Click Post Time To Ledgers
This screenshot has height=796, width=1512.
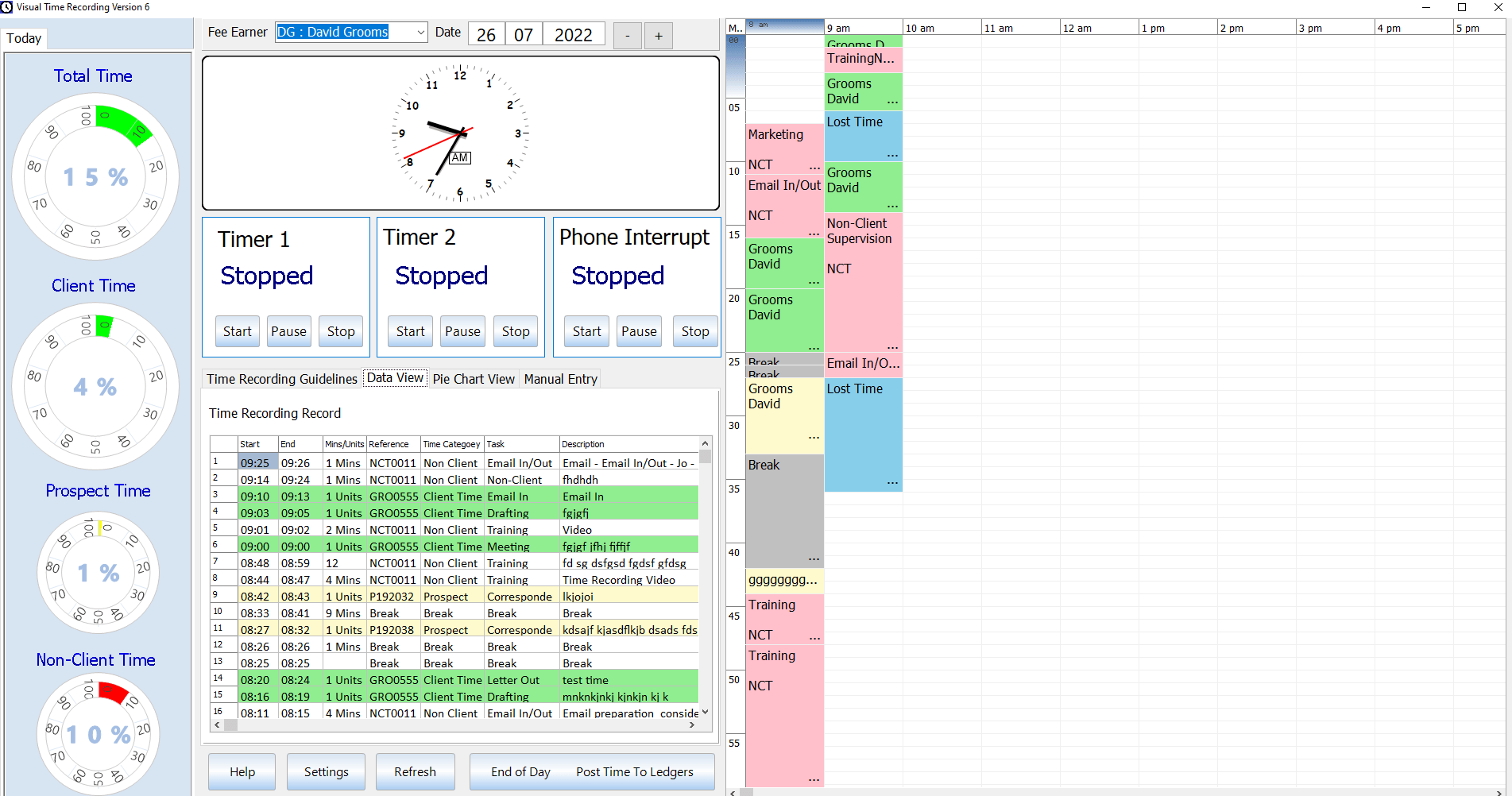click(635, 771)
